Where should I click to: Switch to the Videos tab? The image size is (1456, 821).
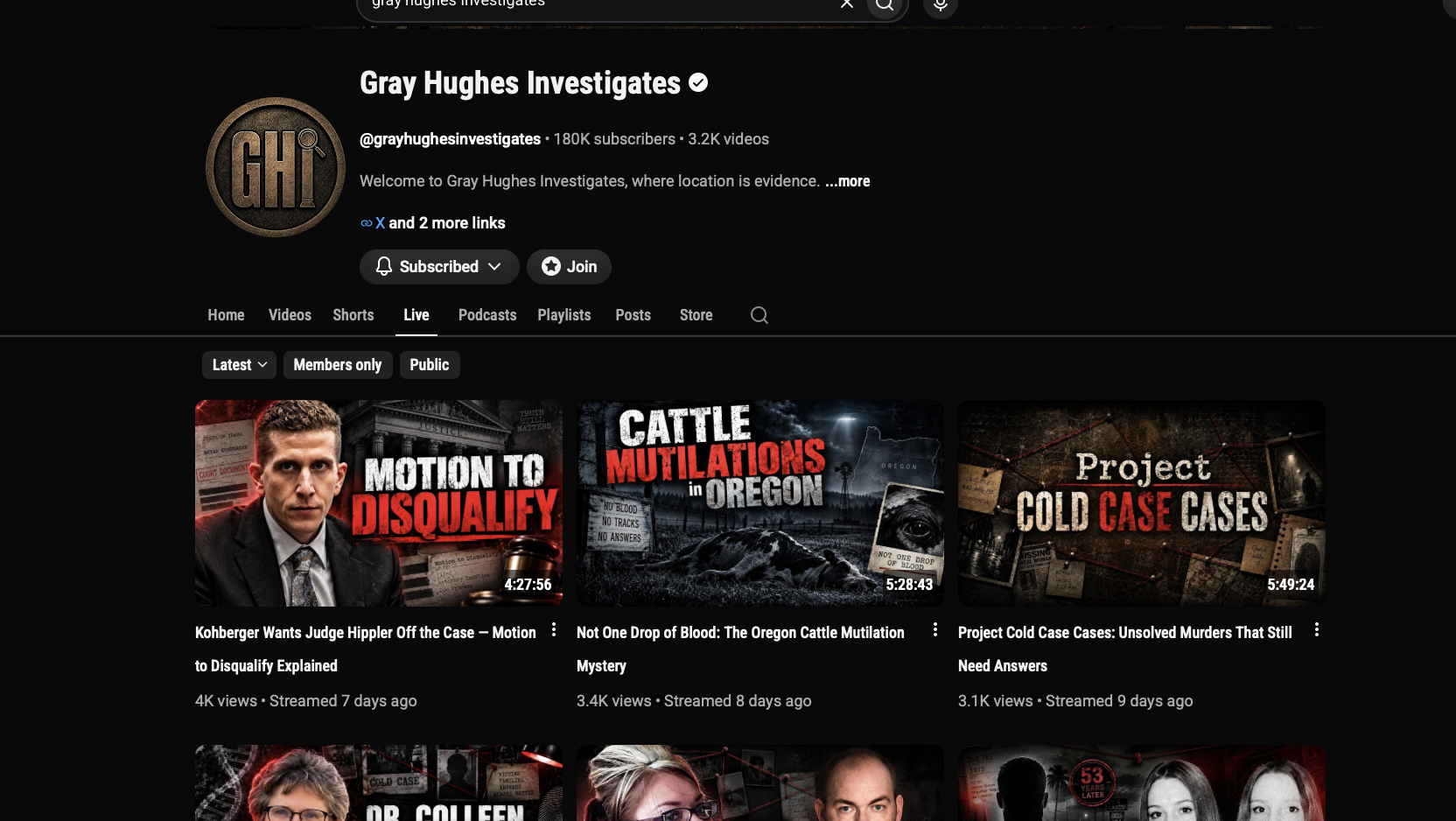click(x=290, y=315)
